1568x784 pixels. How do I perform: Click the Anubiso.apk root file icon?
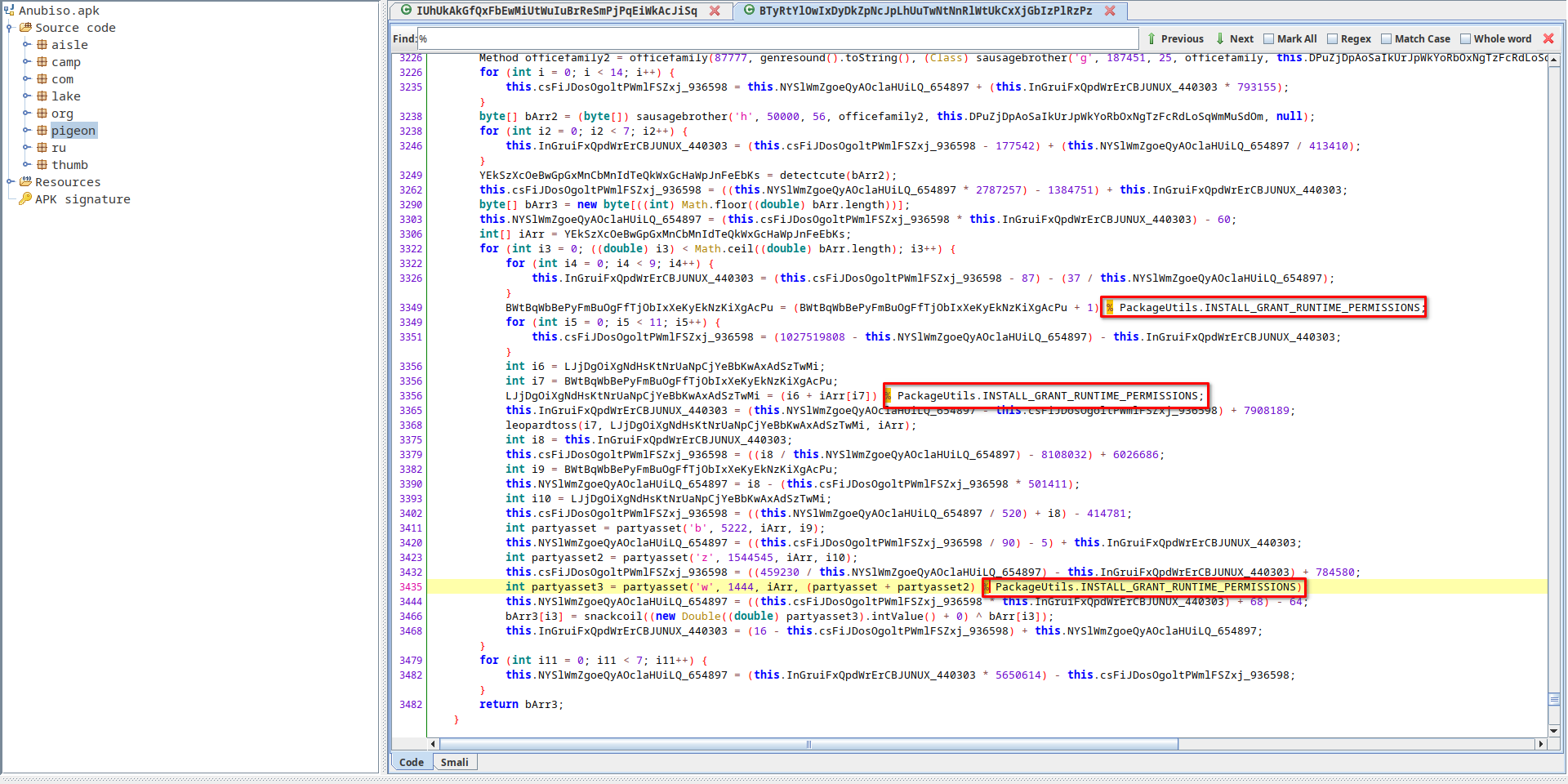pyautogui.click(x=9, y=11)
